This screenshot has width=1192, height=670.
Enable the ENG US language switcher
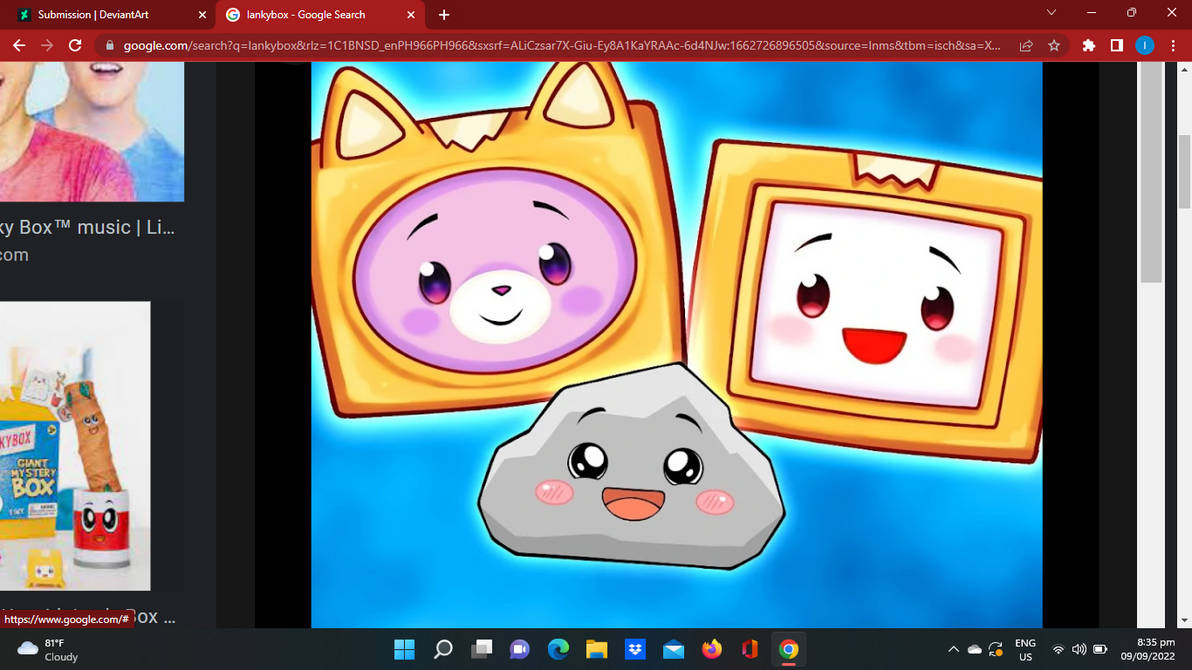1025,648
